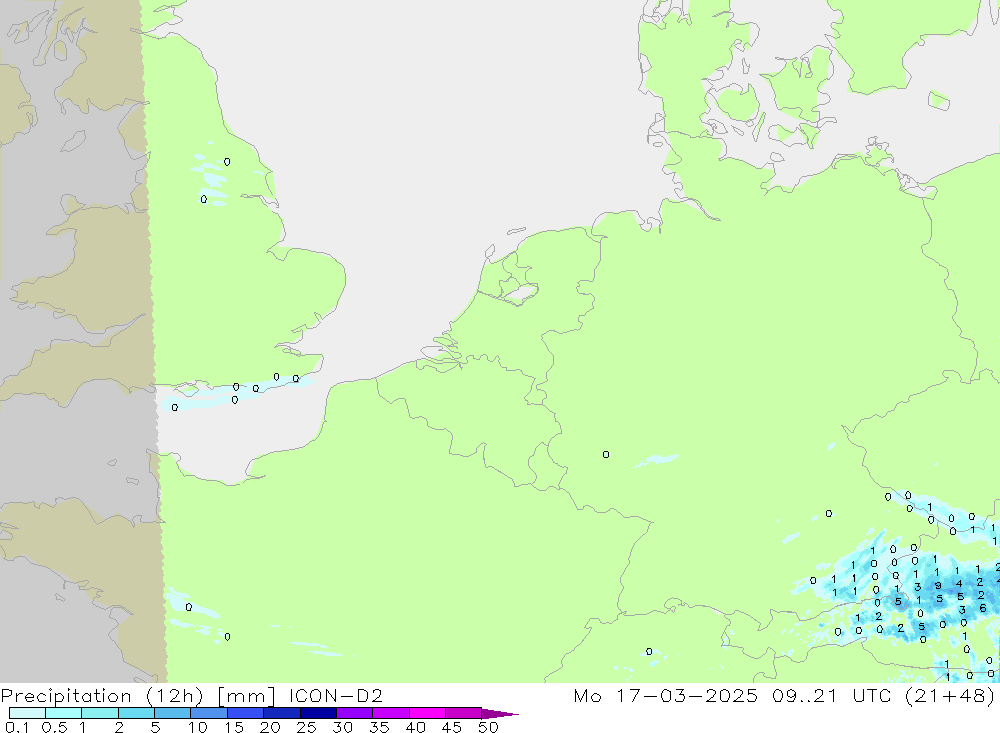The image size is (1000, 733).
Task: Click the '35' legend scale label
Action: (379, 727)
